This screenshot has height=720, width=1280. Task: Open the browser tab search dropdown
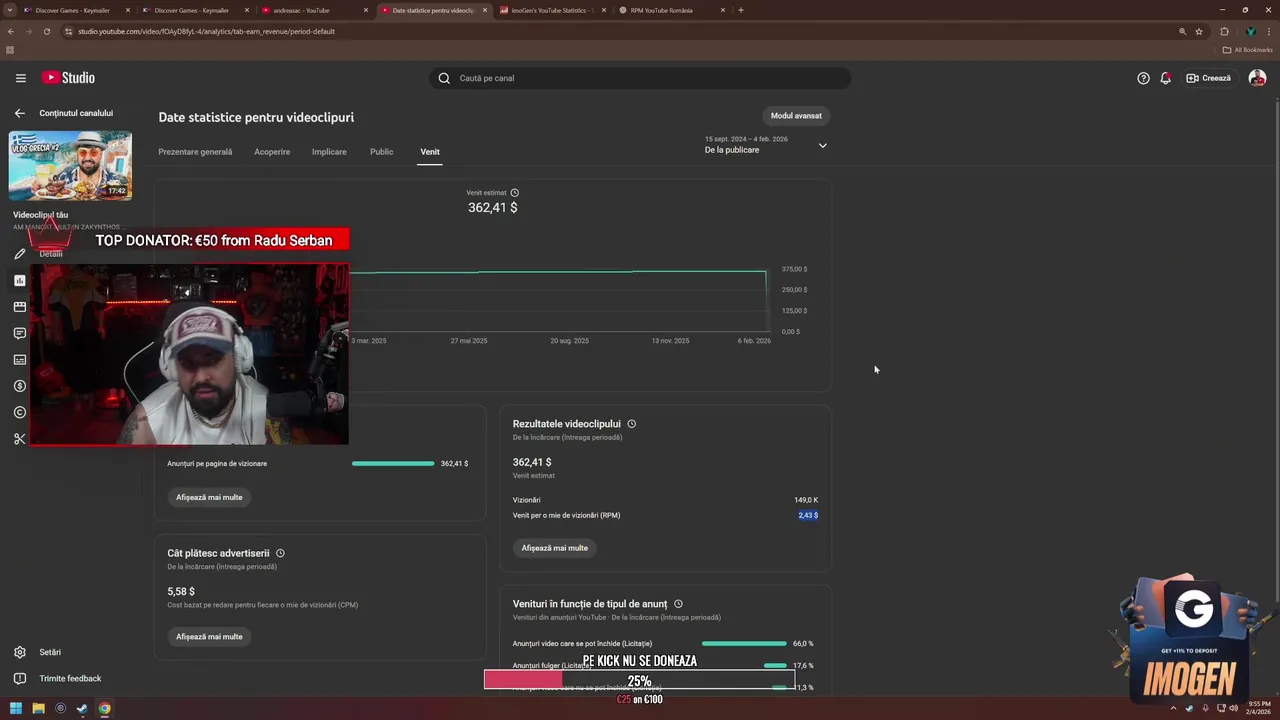pyautogui.click(x=10, y=10)
